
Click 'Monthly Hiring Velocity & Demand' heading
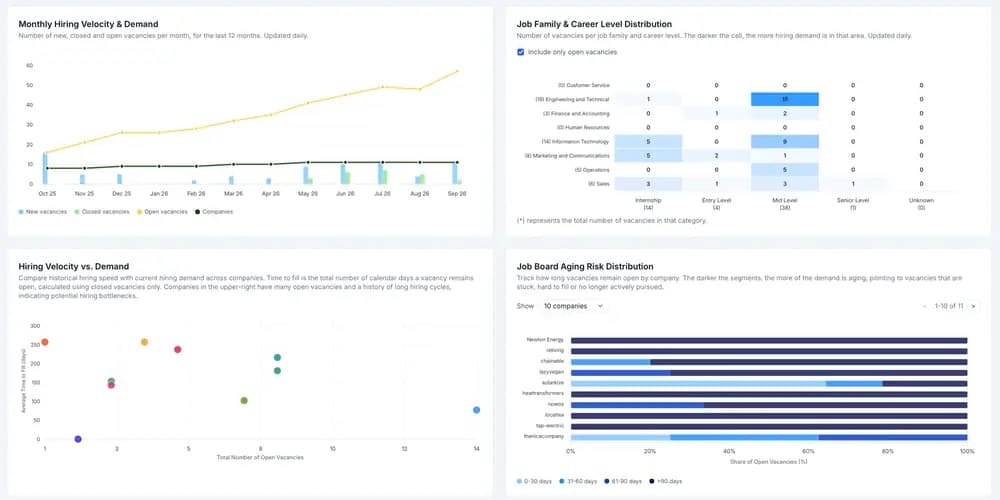[x=89, y=24]
